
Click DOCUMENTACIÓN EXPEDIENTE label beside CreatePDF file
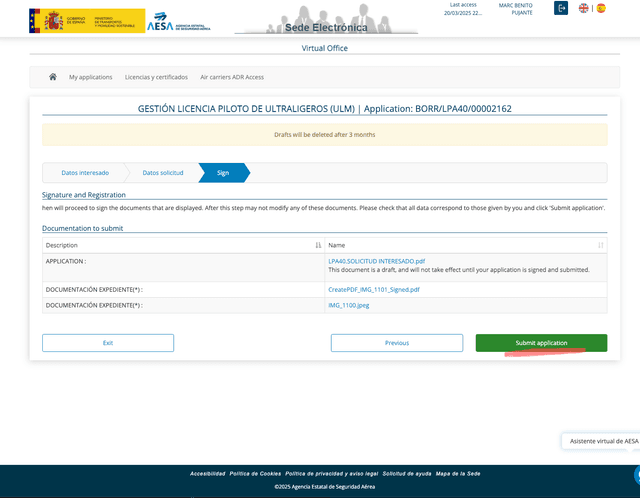[x=94, y=289]
